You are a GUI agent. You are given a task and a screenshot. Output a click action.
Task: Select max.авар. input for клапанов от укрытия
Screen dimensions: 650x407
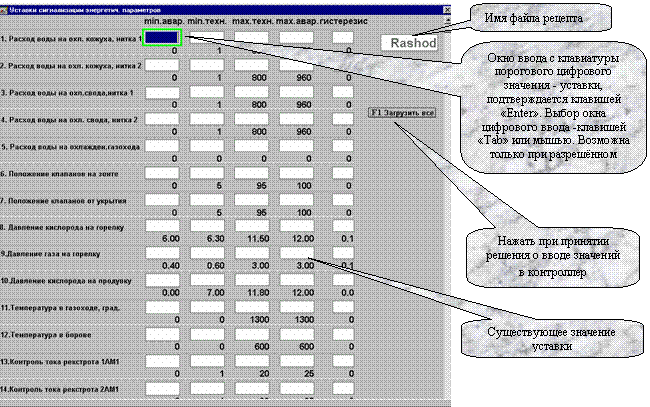[296, 200]
